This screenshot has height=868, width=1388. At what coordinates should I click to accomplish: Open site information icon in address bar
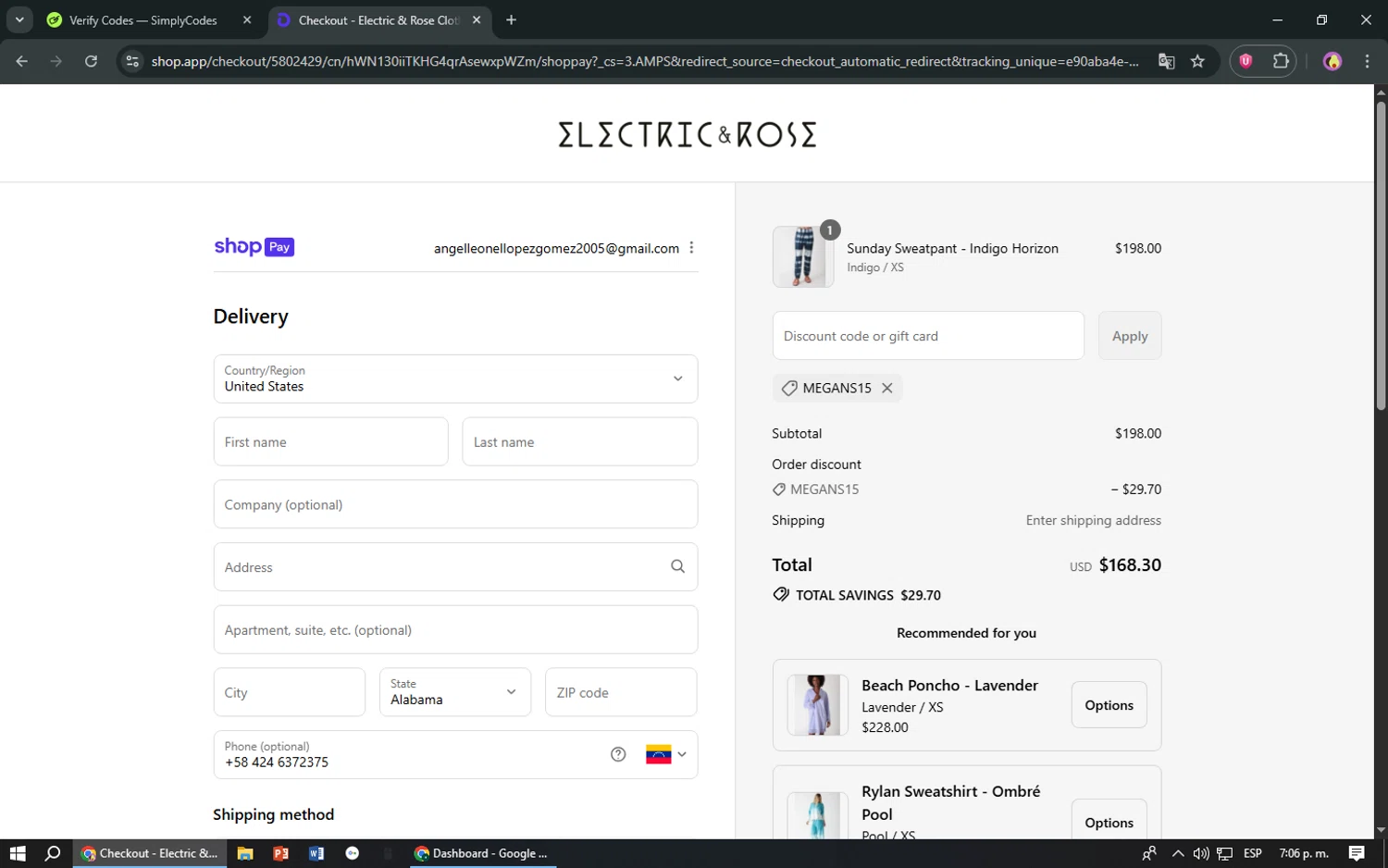[x=132, y=61]
